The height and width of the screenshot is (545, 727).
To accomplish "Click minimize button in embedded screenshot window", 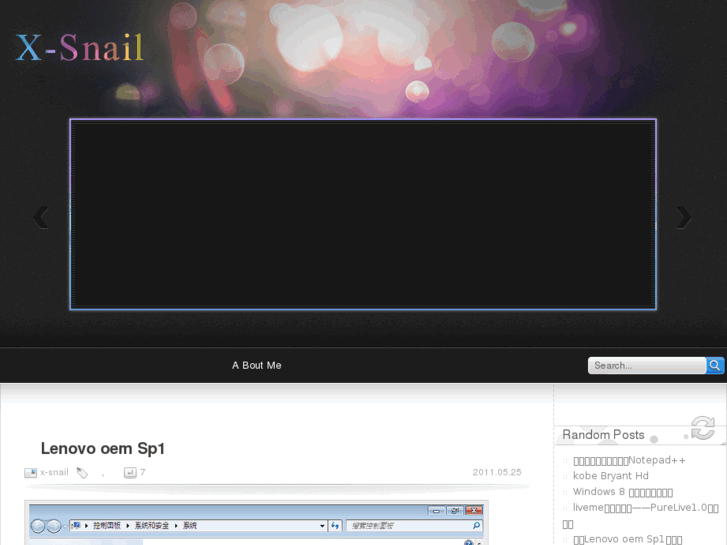I will tap(436, 511).
